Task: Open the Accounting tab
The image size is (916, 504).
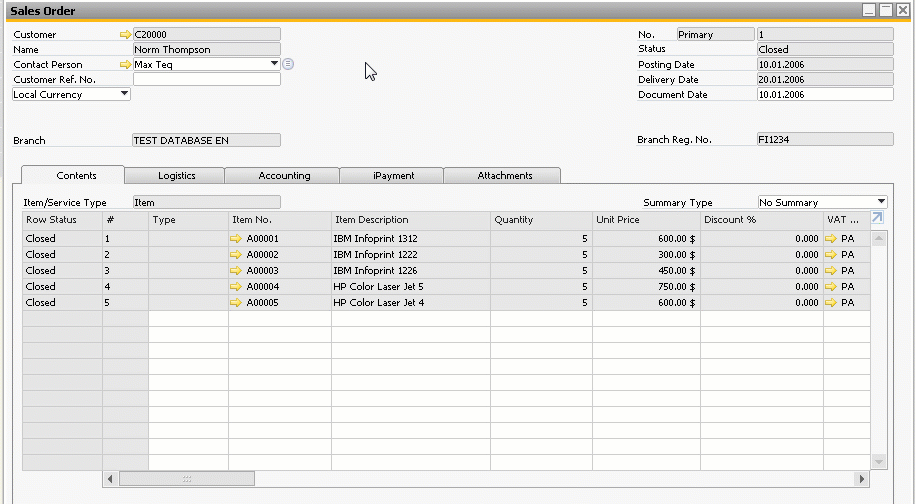Action: pos(282,175)
